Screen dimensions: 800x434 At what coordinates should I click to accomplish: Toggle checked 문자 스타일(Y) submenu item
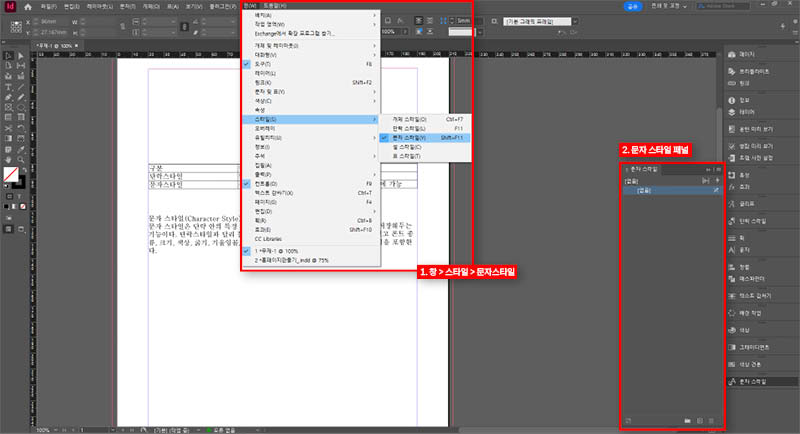(x=425, y=138)
